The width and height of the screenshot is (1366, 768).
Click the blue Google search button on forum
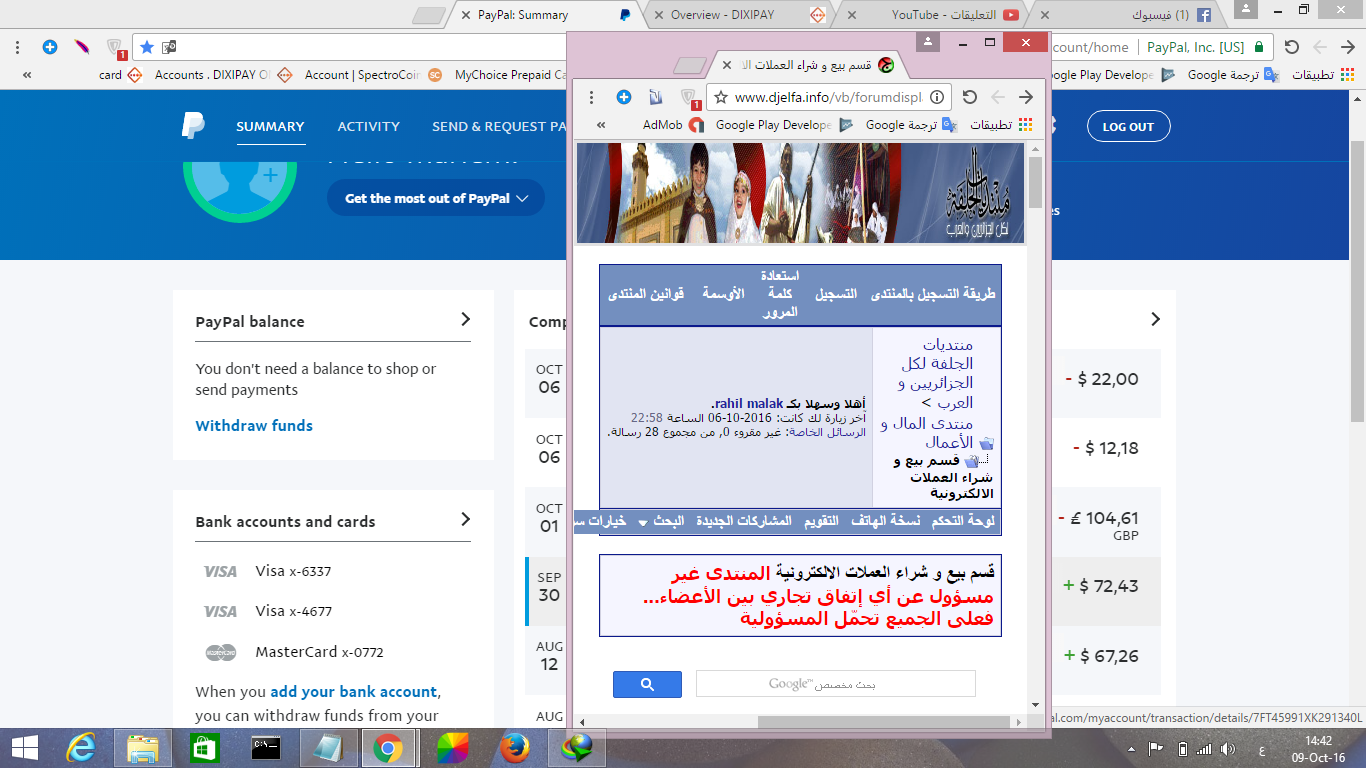pos(647,684)
